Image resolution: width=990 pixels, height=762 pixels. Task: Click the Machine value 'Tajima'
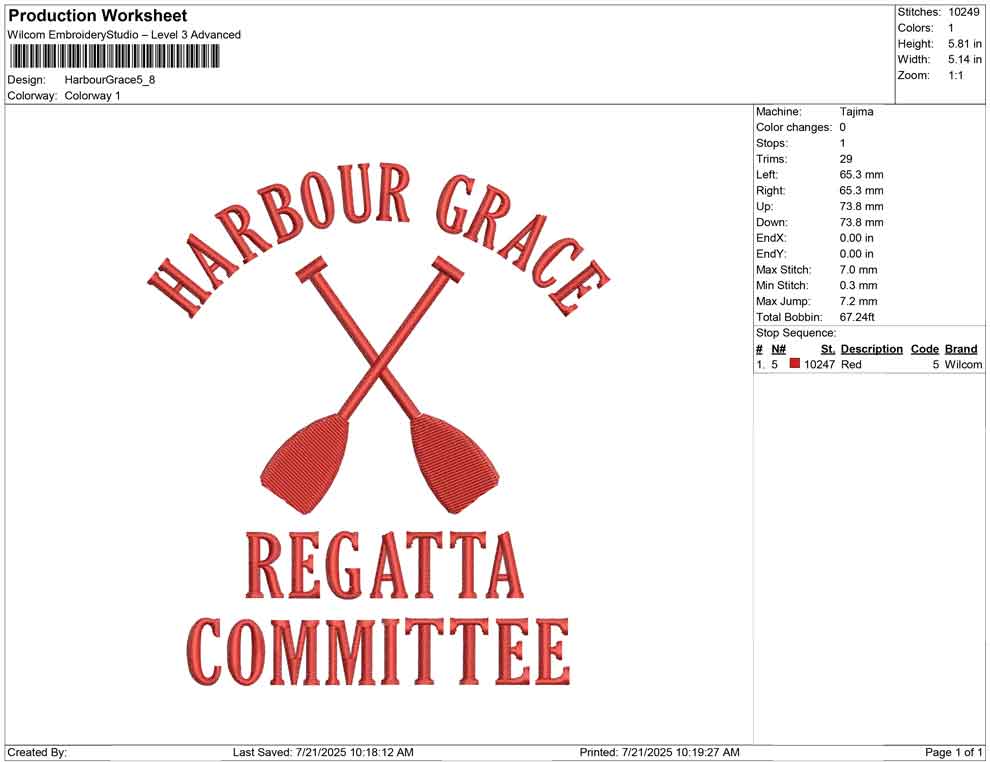(x=857, y=111)
